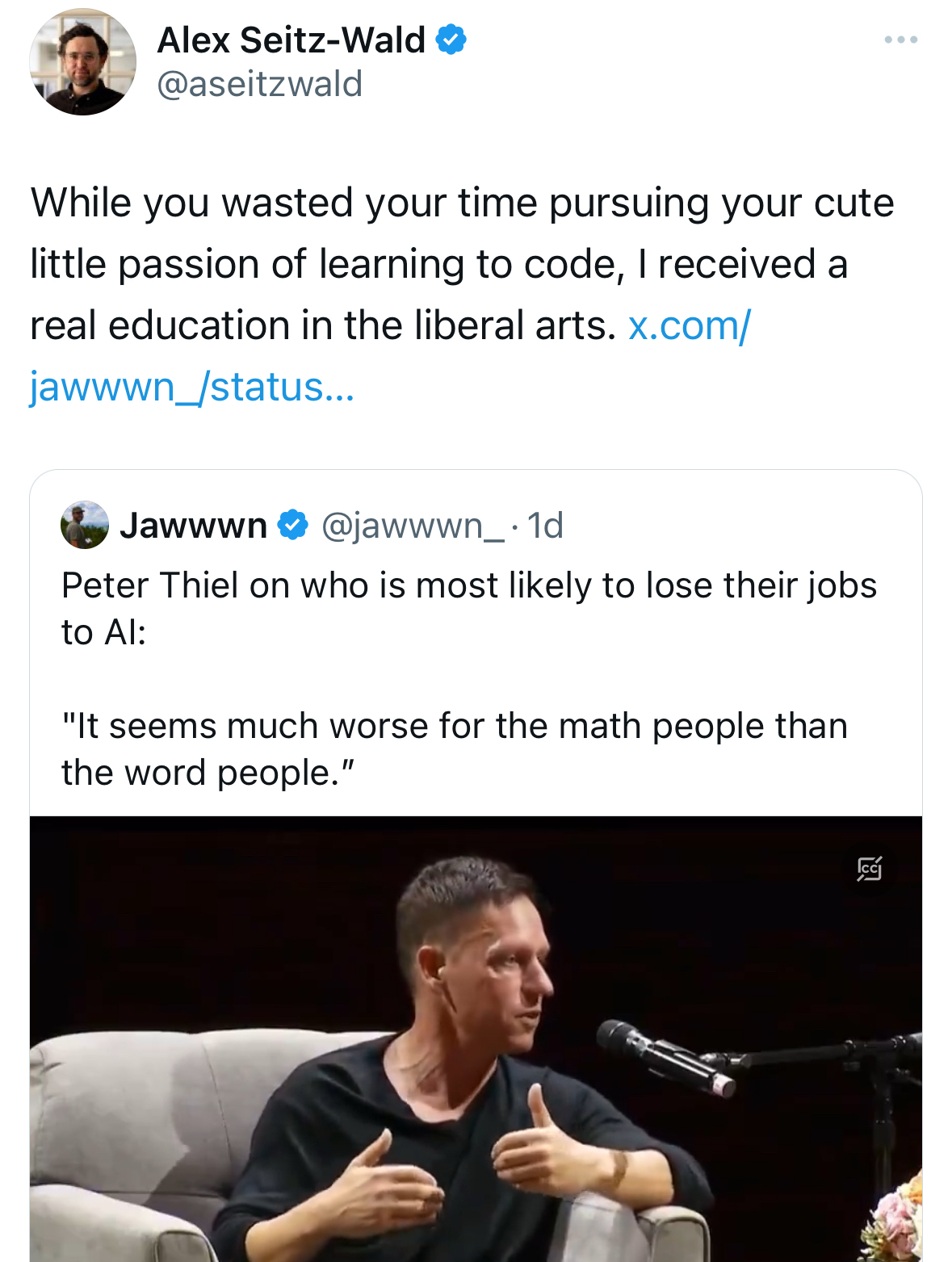Screen dimensions: 952x1262
Task: Click the @aseitzwald handle
Action: 259,84
